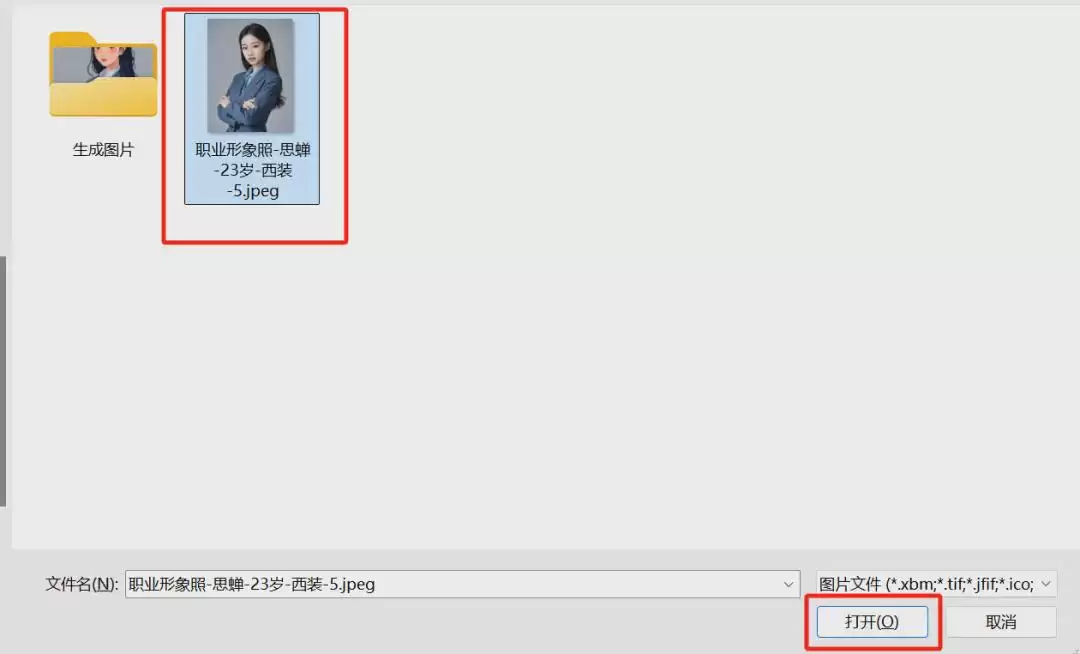Screen dimensions: 1080x654
Task: Expand the 文件名 history dropdown arrow
Action: point(788,584)
